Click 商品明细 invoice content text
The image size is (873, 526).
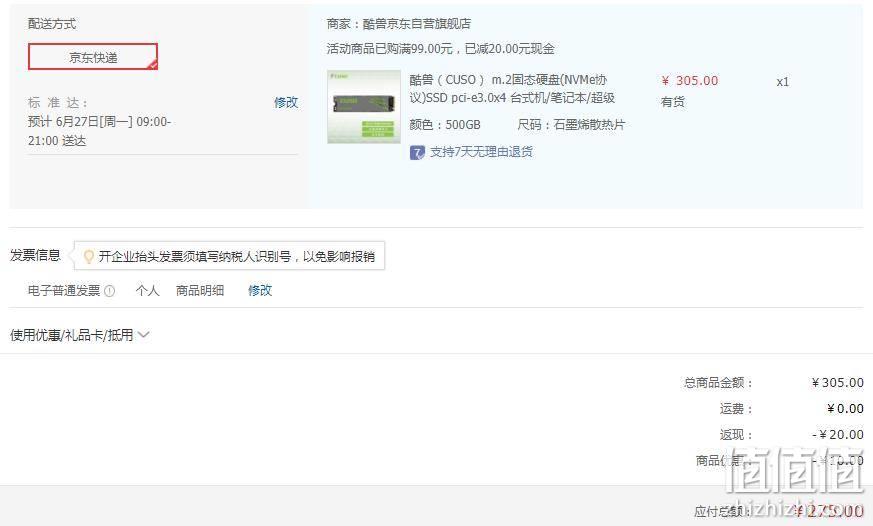200,290
